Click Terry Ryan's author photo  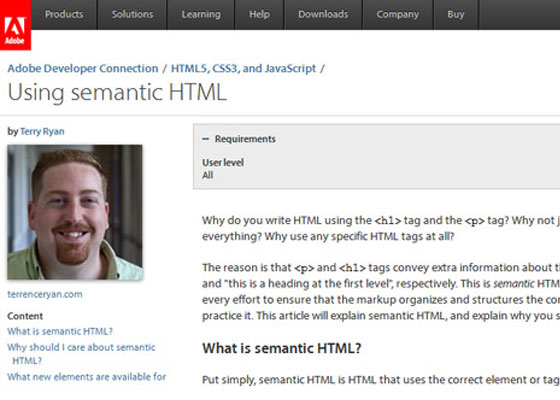click(x=75, y=212)
